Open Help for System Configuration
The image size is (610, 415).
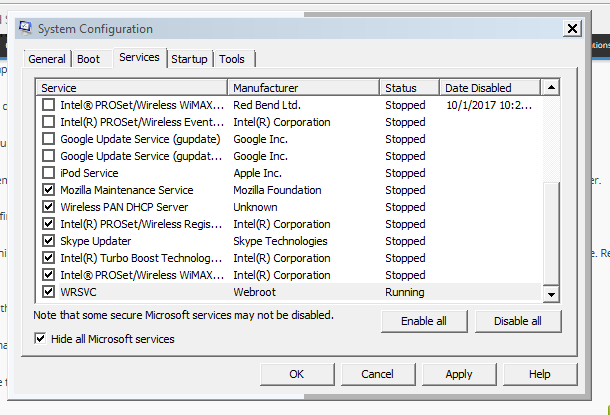(x=540, y=374)
